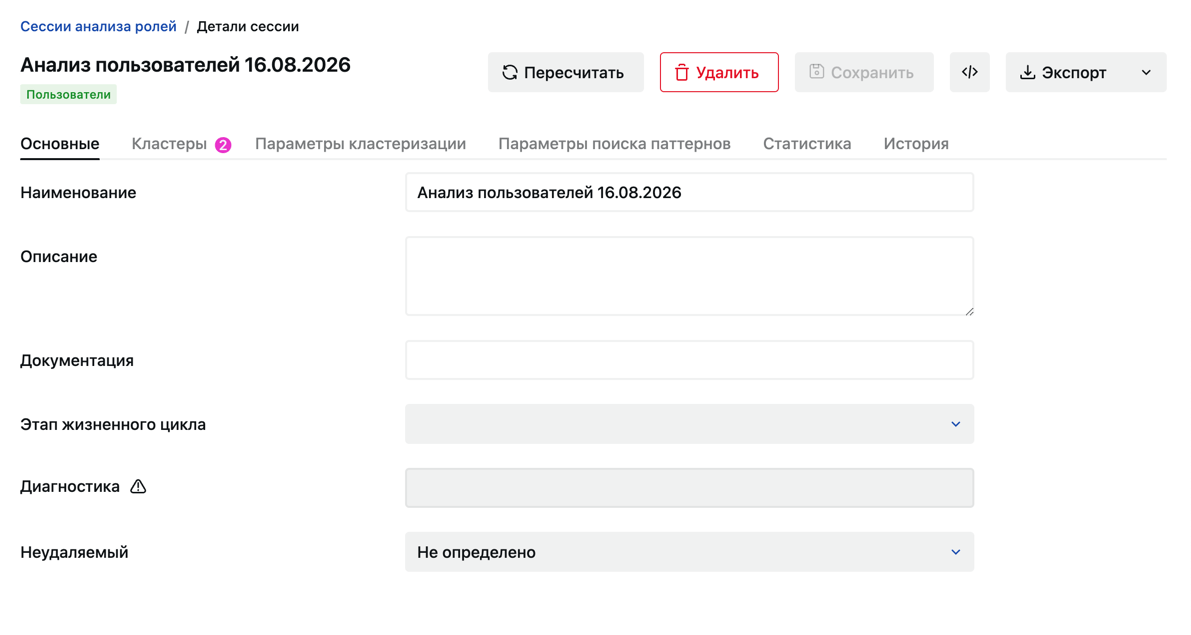Click the red Удалить button
Image resolution: width=1191 pixels, height=635 pixels.
719,72
